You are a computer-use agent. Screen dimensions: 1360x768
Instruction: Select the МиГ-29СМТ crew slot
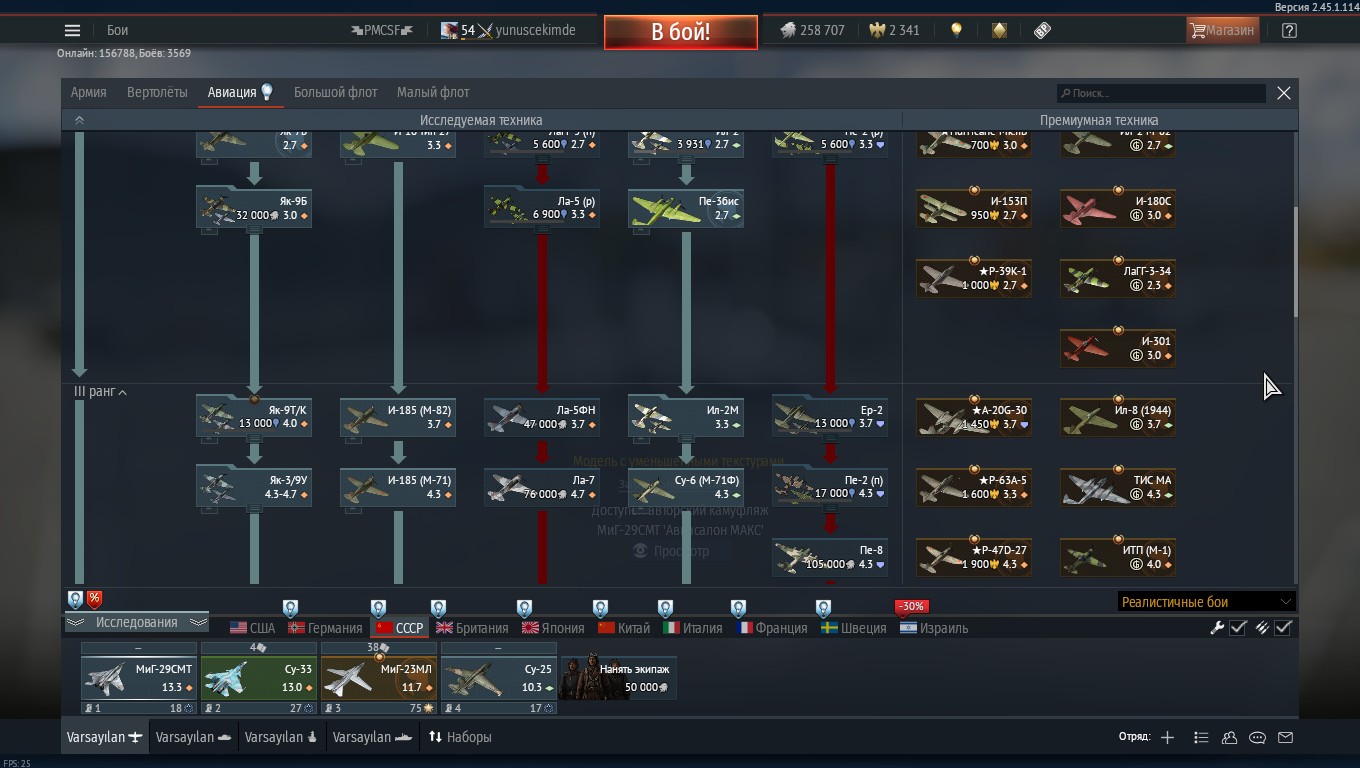138,678
